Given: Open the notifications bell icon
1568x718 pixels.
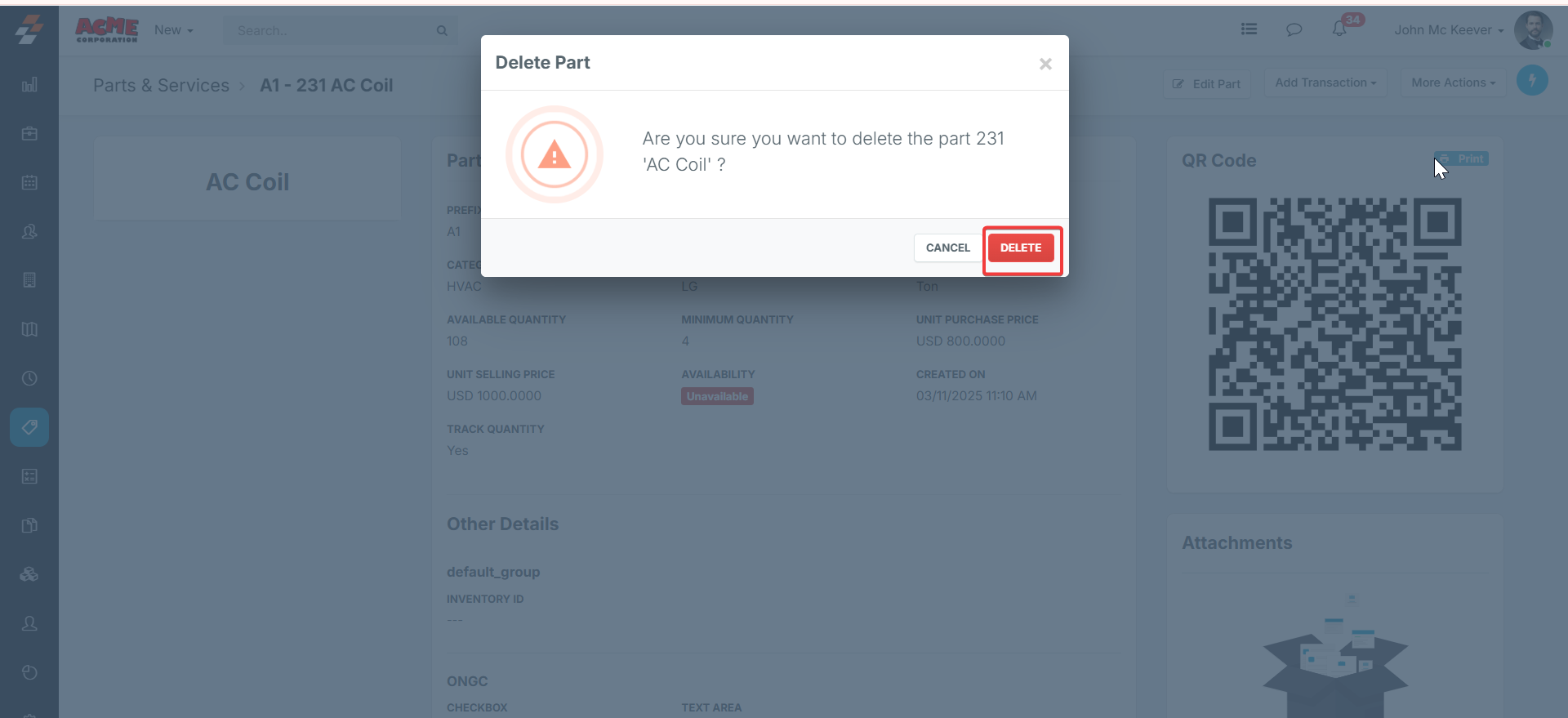Looking at the screenshot, I should [1339, 29].
